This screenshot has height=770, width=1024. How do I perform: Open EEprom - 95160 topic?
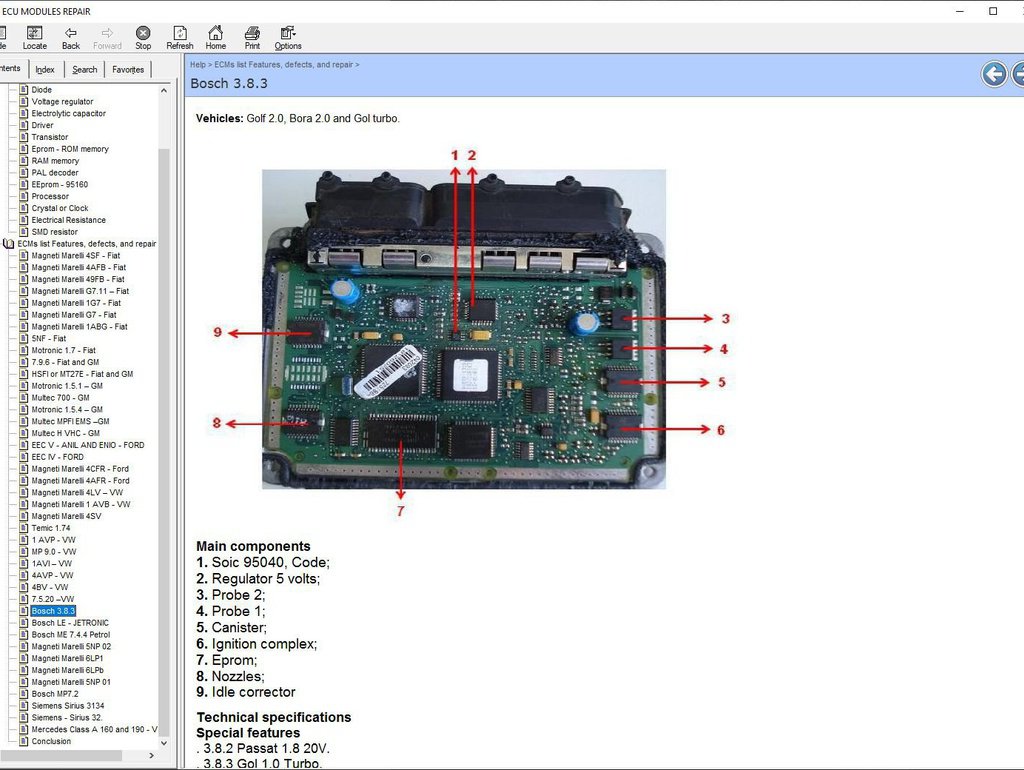tap(59, 184)
